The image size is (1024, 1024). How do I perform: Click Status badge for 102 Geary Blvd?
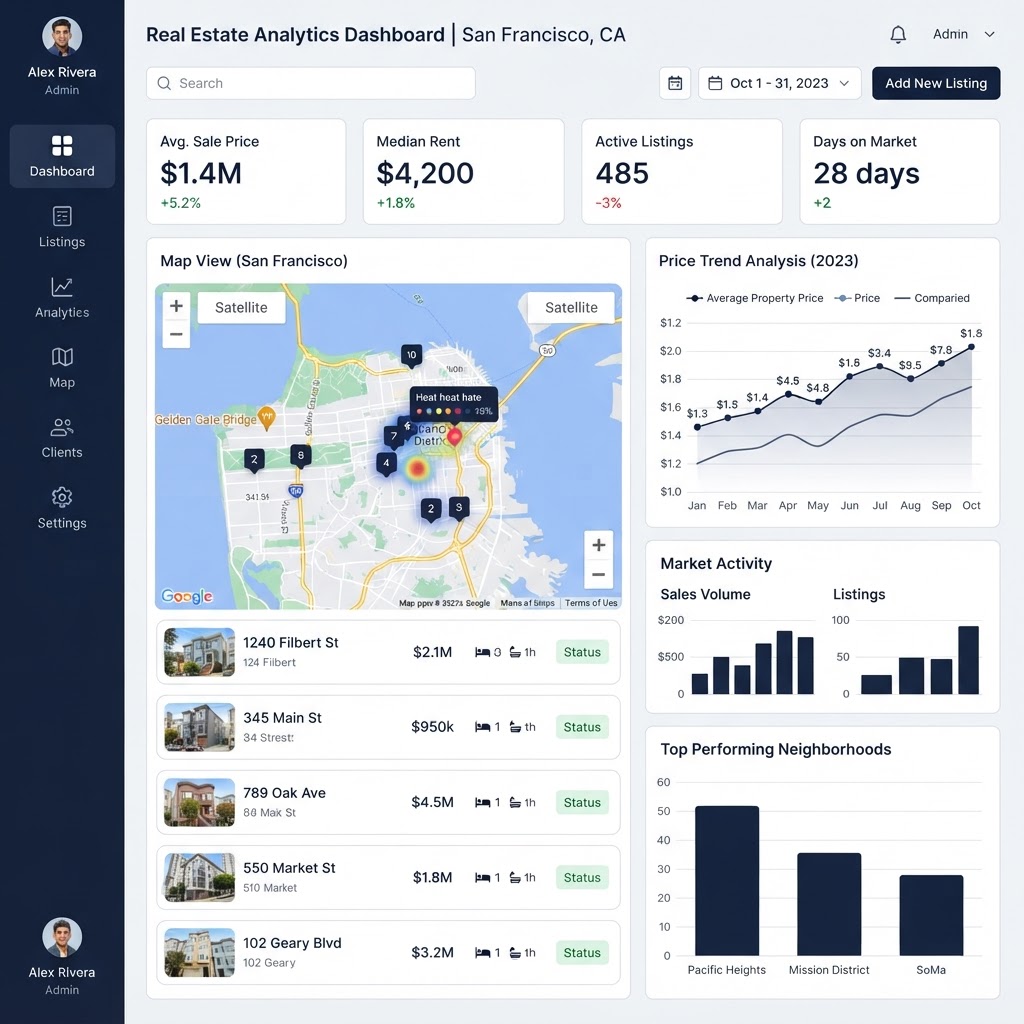[x=582, y=952]
